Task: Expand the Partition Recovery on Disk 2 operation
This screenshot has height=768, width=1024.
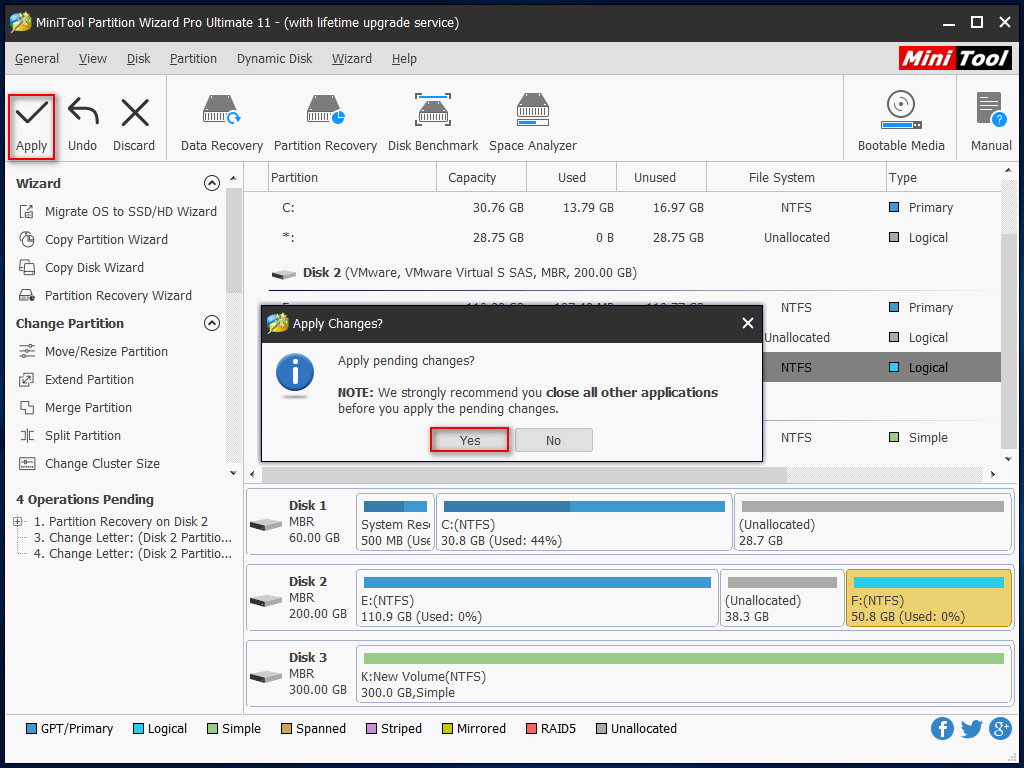Action: [x=18, y=521]
